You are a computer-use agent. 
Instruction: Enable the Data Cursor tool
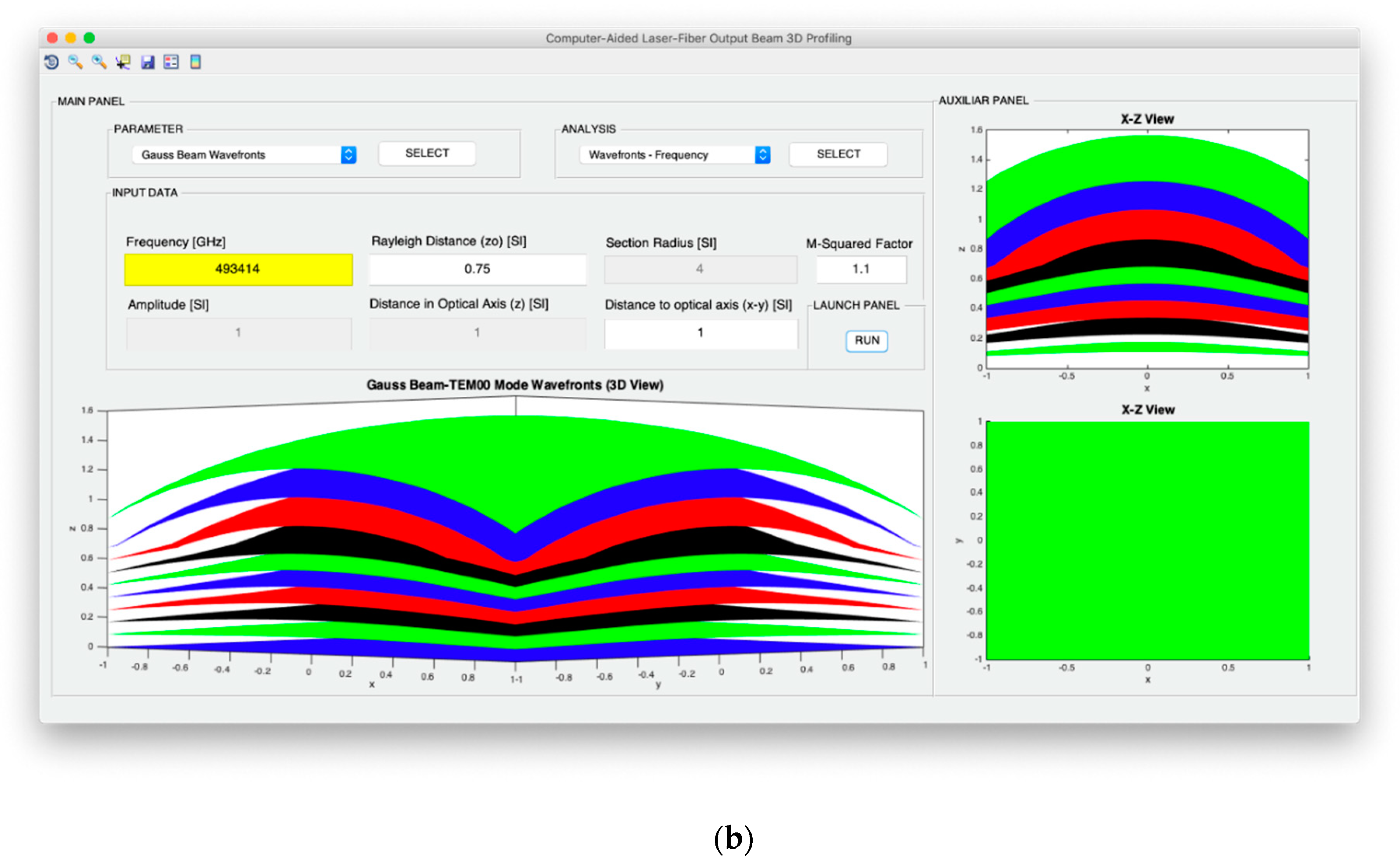[x=123, y=62]
